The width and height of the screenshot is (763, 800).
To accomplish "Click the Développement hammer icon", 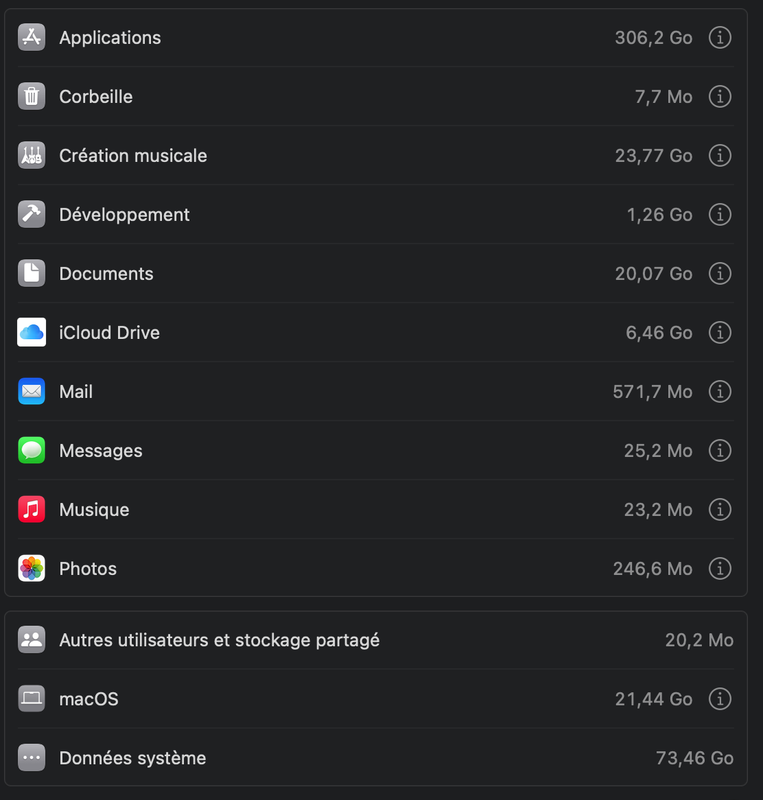I will pyautogui.click(x=32, y=215).
